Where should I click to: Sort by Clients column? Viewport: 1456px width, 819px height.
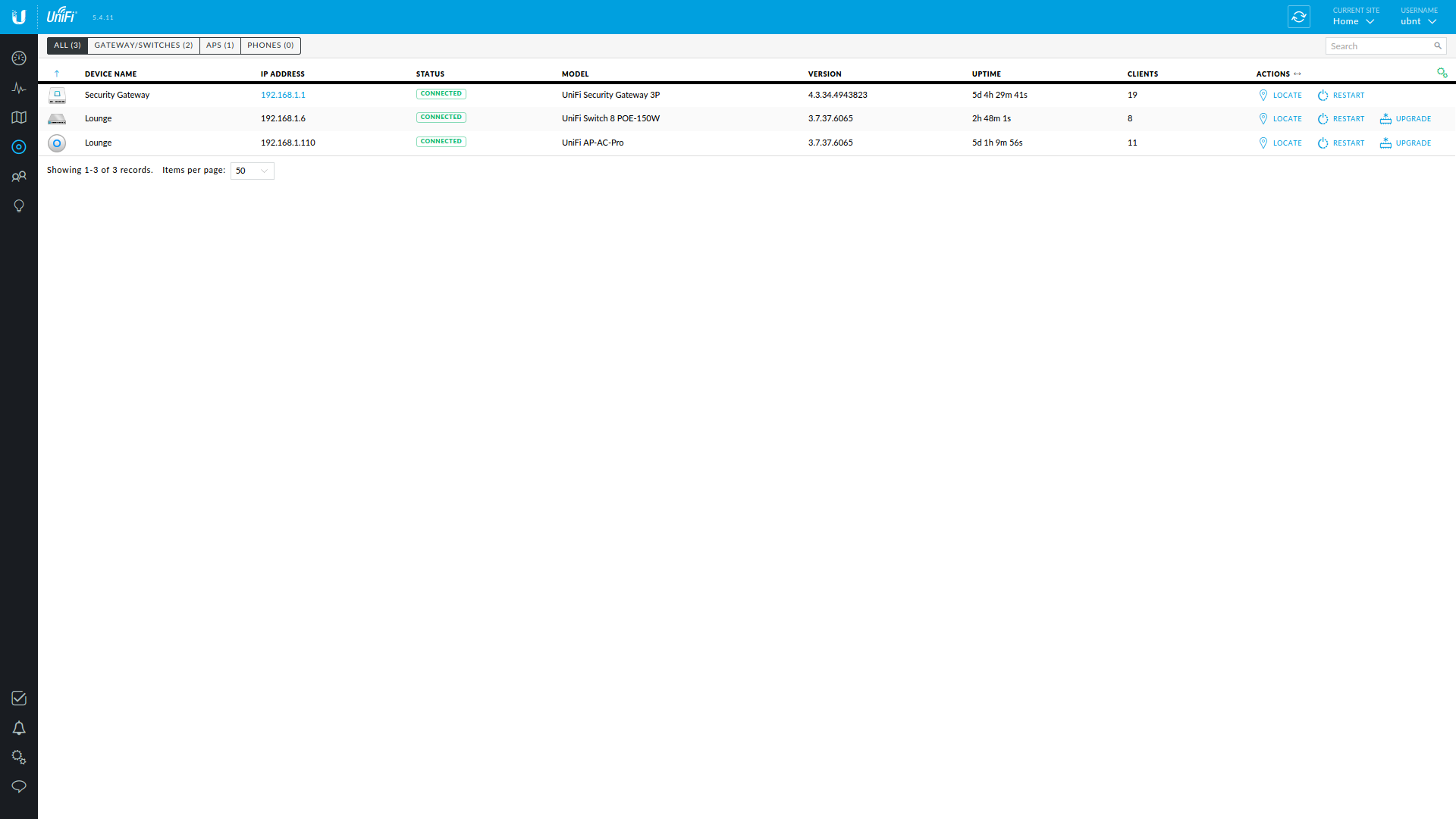click(1143, 74)
